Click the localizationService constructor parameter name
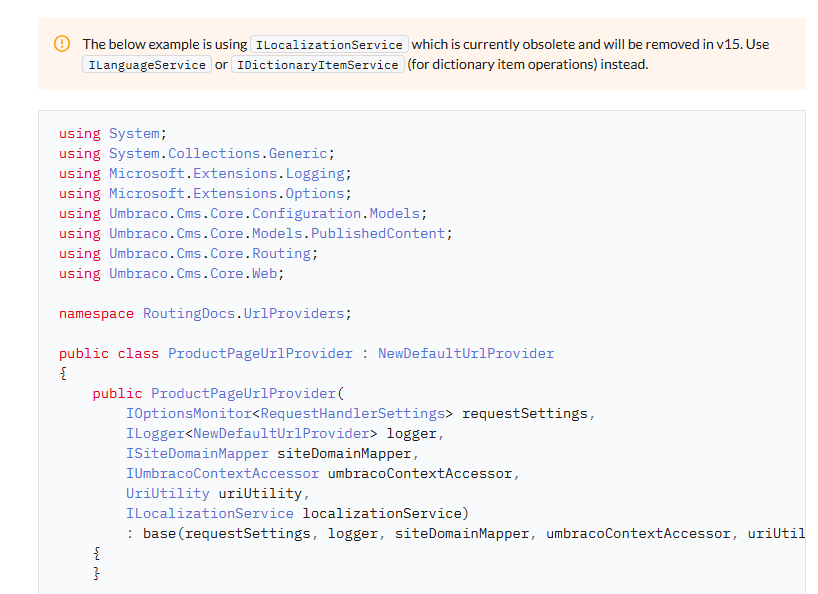This screenshot has height=594, width=818. coord(385,513)
